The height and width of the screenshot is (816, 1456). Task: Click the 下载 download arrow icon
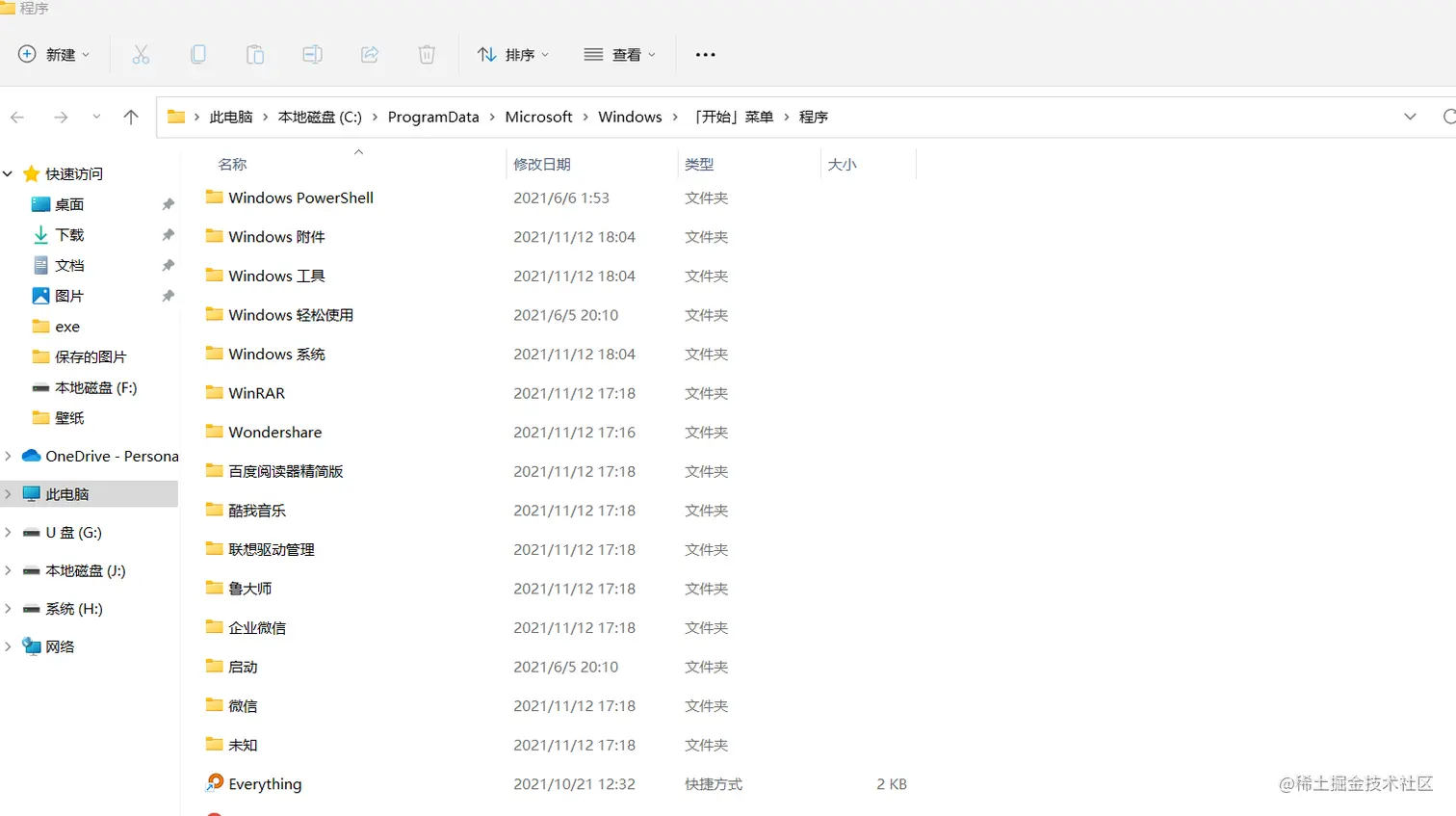pyautogui.click(x=40, y=234)
